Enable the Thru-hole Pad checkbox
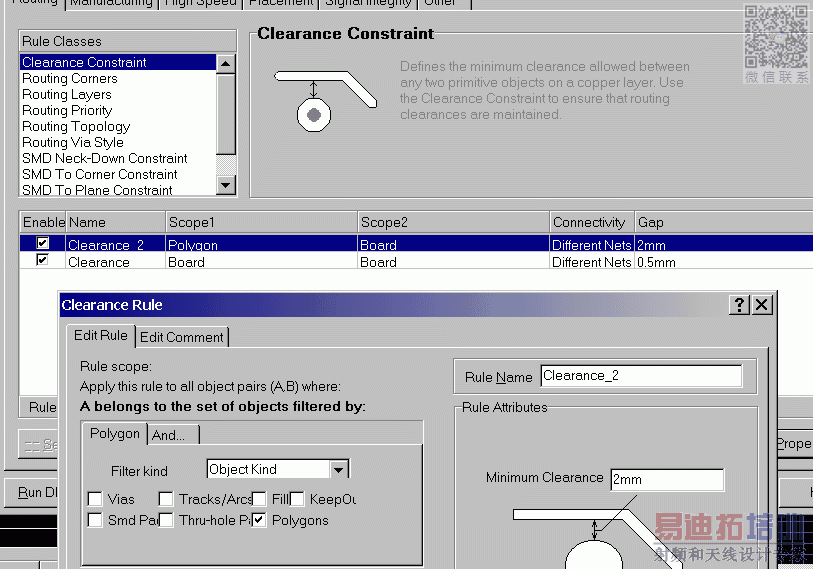The image size is (813, 569). [166, 520]
